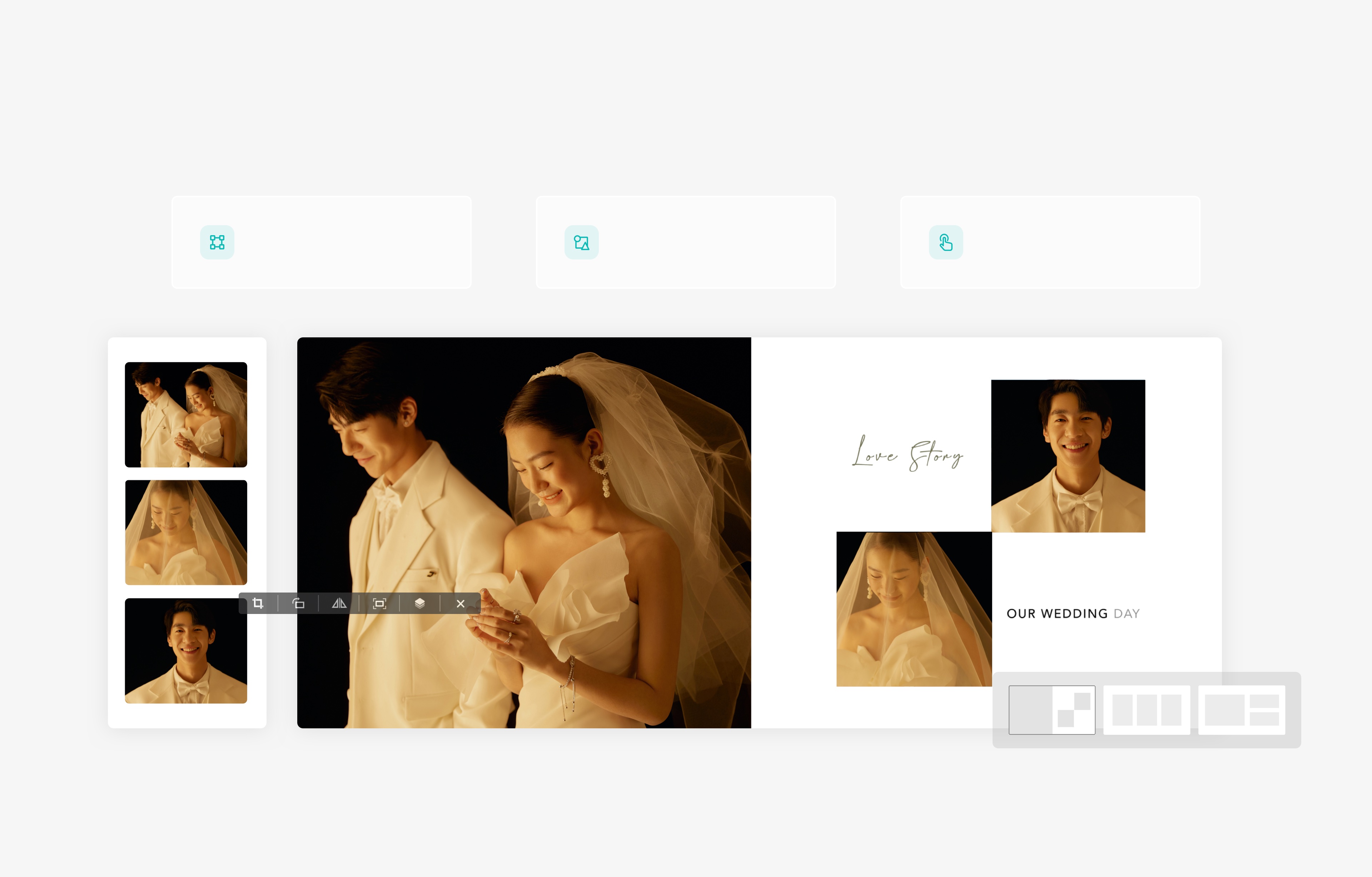1372x877 pixels.
Task: Open the layers stack icon
Action: pos(420,604)
